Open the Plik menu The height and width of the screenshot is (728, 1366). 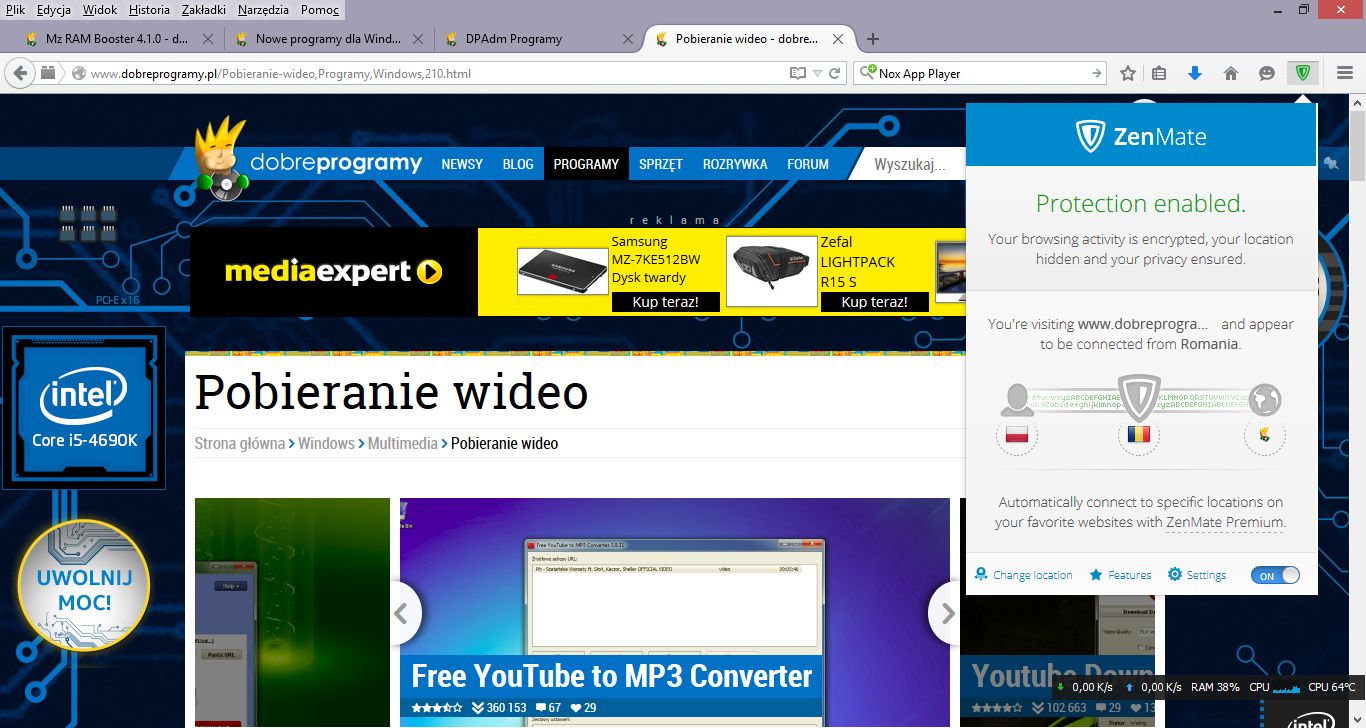tap(15, 10)
